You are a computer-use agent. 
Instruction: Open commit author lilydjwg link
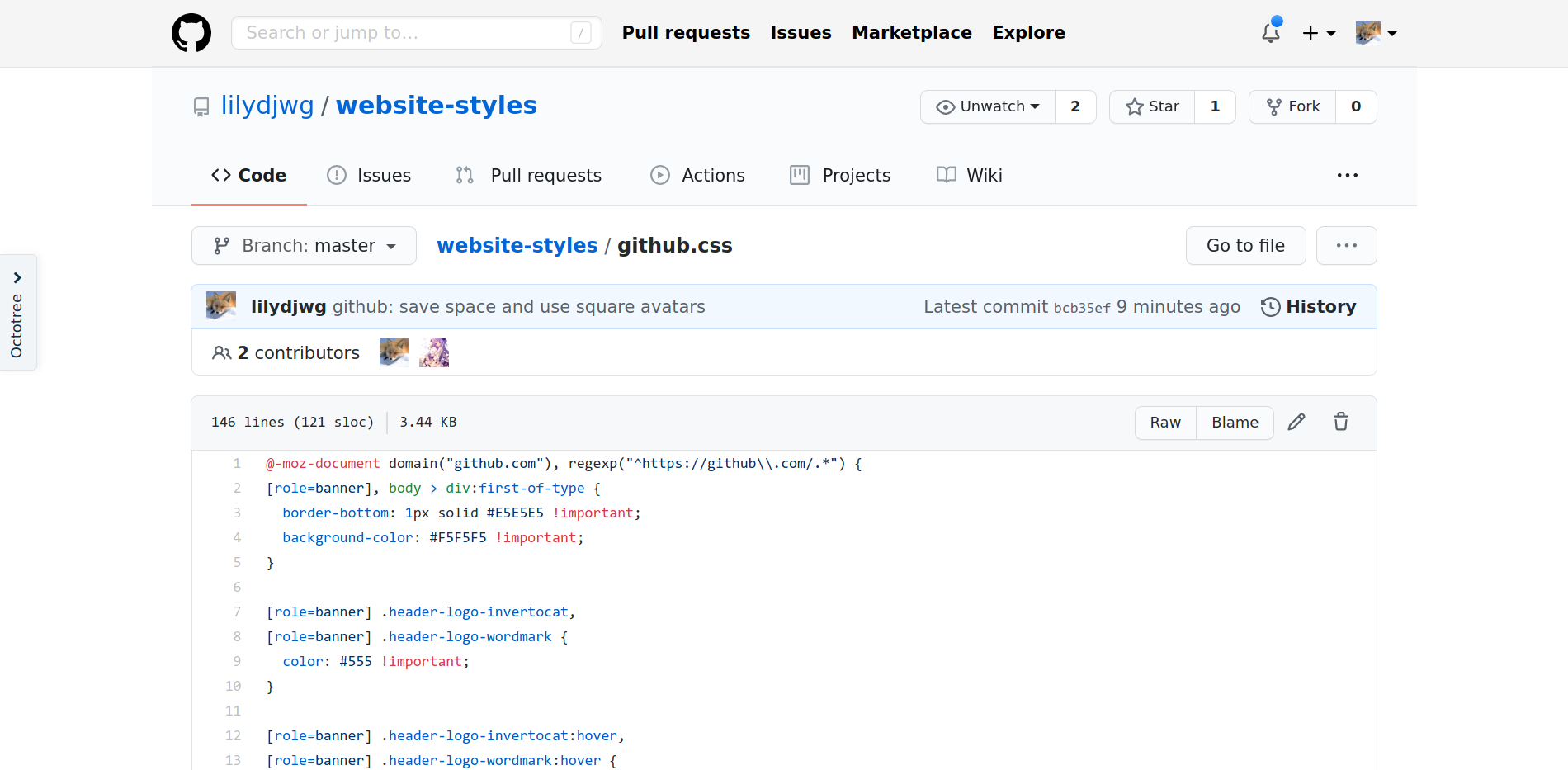[289, 306]
